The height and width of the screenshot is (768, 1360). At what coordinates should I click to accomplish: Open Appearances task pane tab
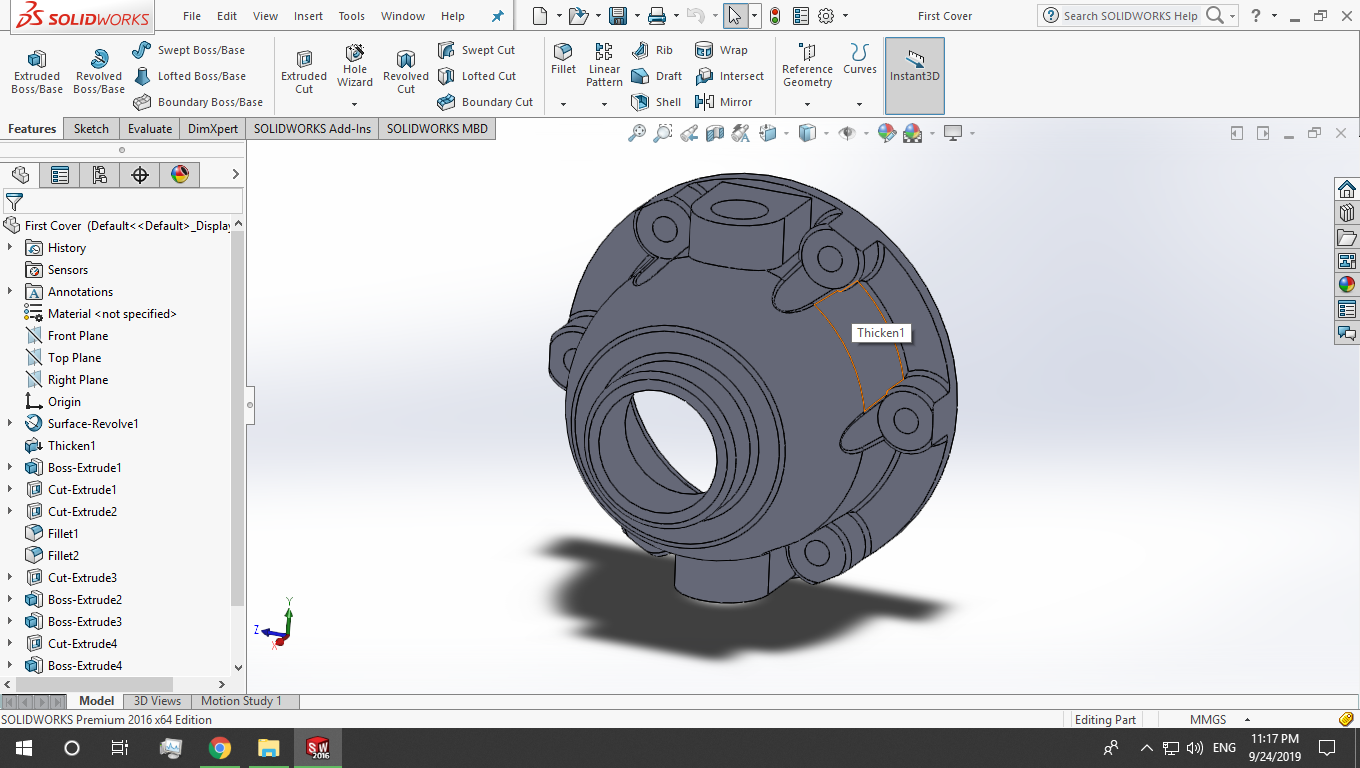1347,284
